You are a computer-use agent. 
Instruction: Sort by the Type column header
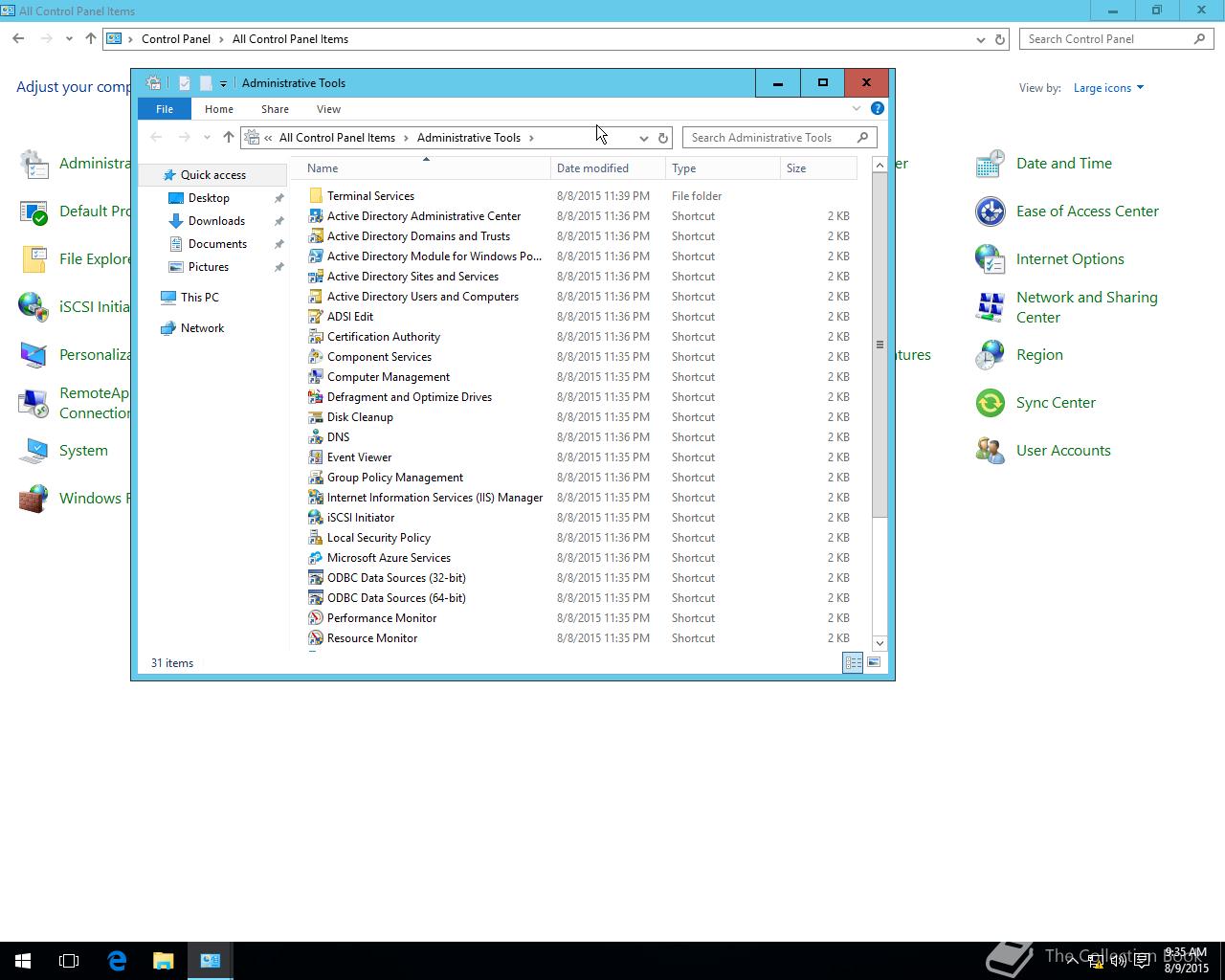click(724, 168)
